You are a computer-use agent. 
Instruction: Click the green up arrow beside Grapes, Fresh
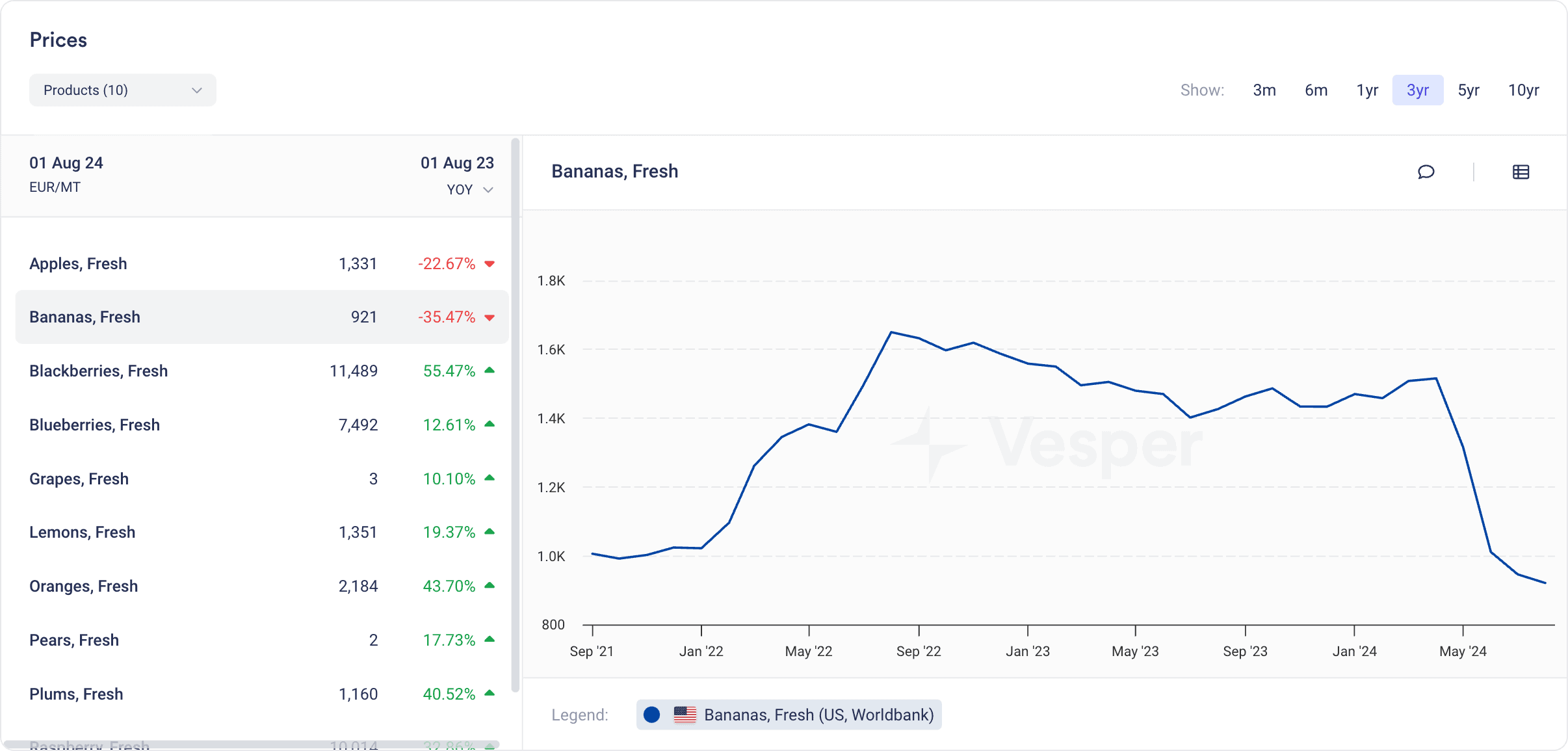pyautogui.click(x=490, y=478)
